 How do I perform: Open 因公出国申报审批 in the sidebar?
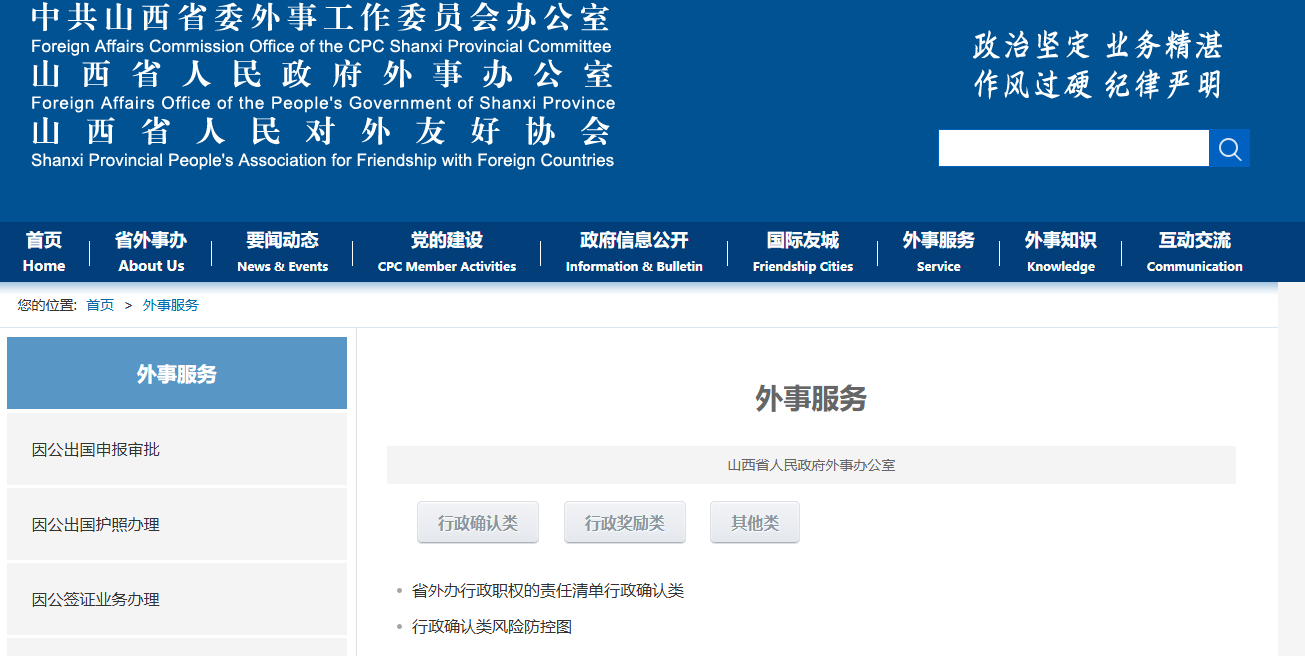(177, 450)
